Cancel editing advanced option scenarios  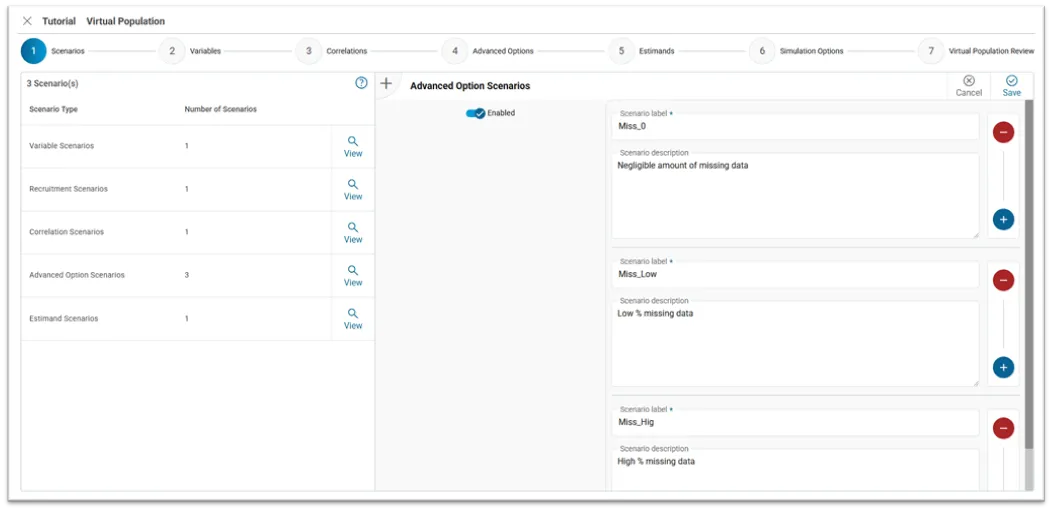tap(968, 86)
